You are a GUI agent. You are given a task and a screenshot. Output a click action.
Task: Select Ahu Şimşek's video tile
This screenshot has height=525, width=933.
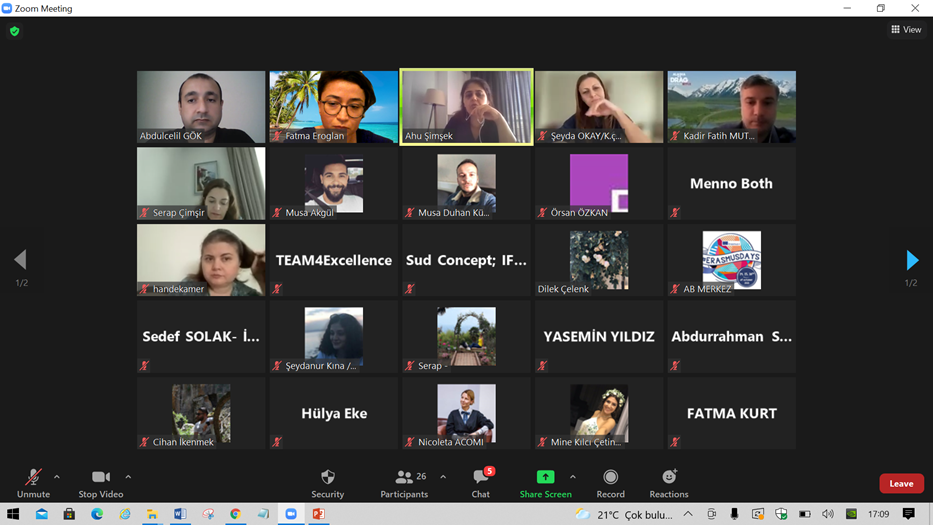pyautogui.click(x=466, y=106)
